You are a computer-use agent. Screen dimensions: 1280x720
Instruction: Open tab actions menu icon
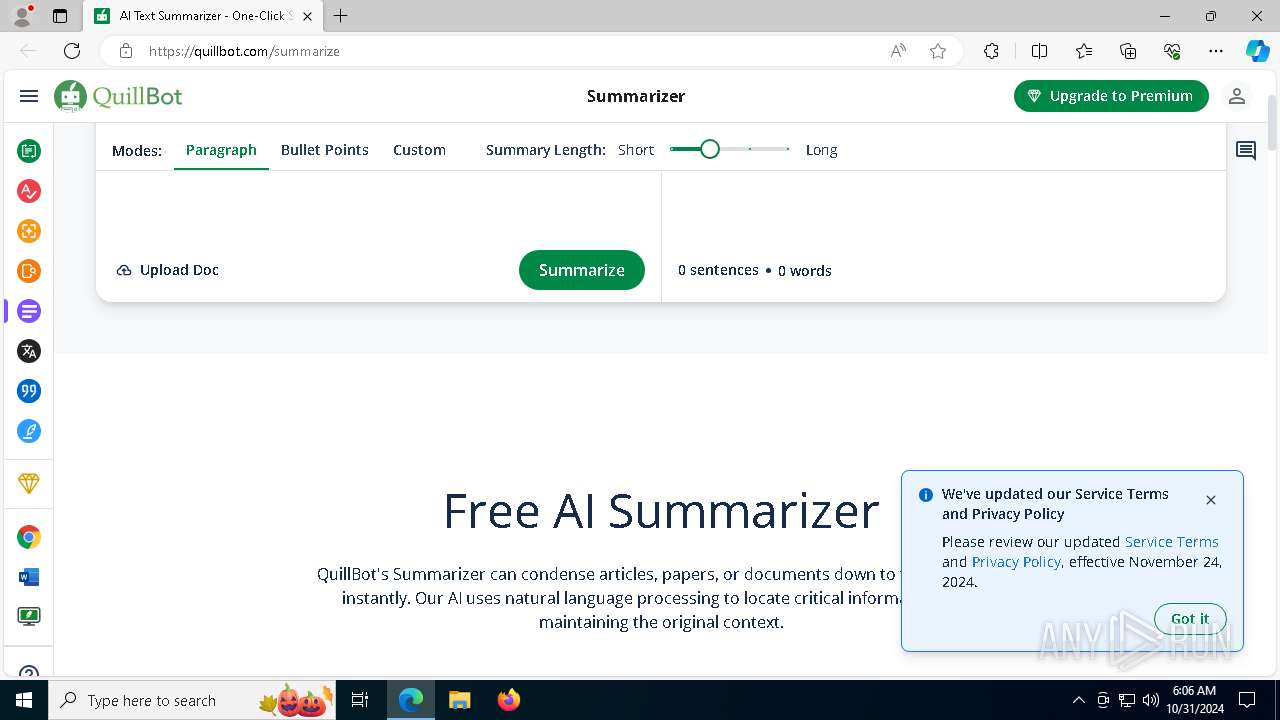(60, 16)
